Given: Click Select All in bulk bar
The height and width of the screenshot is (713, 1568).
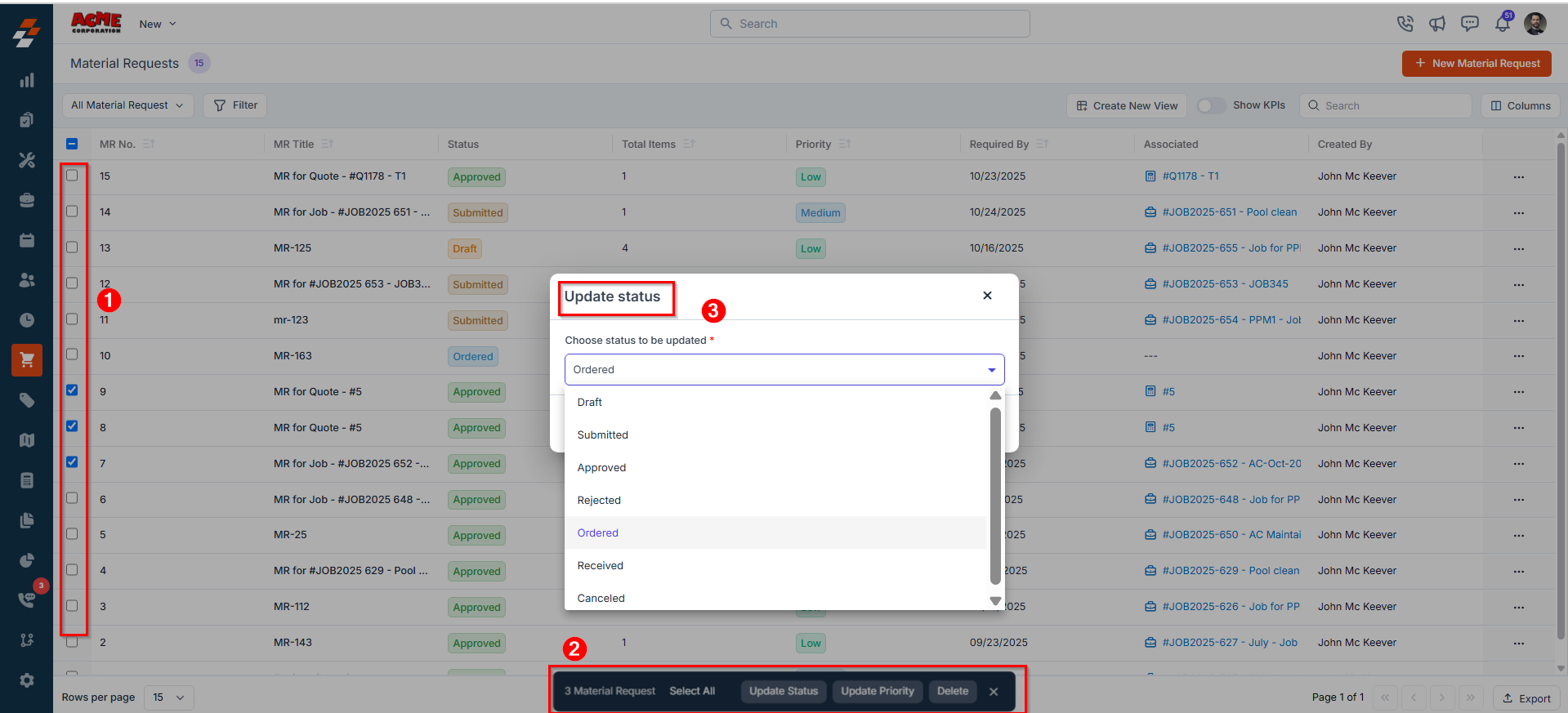Looking at the screenshot, I should (692, 691).
